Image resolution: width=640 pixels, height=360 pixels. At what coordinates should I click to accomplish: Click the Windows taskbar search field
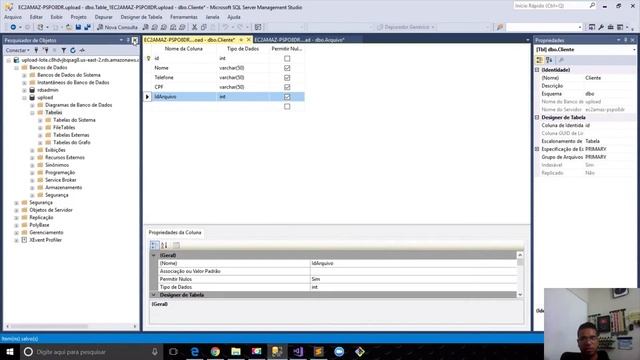coord(92,351)
